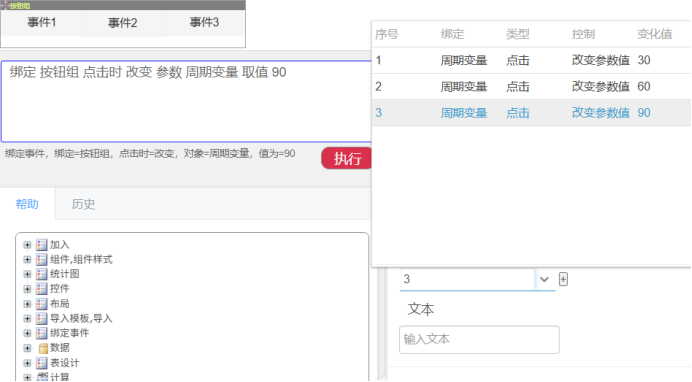This screenshot has height=382, width=692.
Task: Select table row 1 with value 30
Action: pos(532,60)
